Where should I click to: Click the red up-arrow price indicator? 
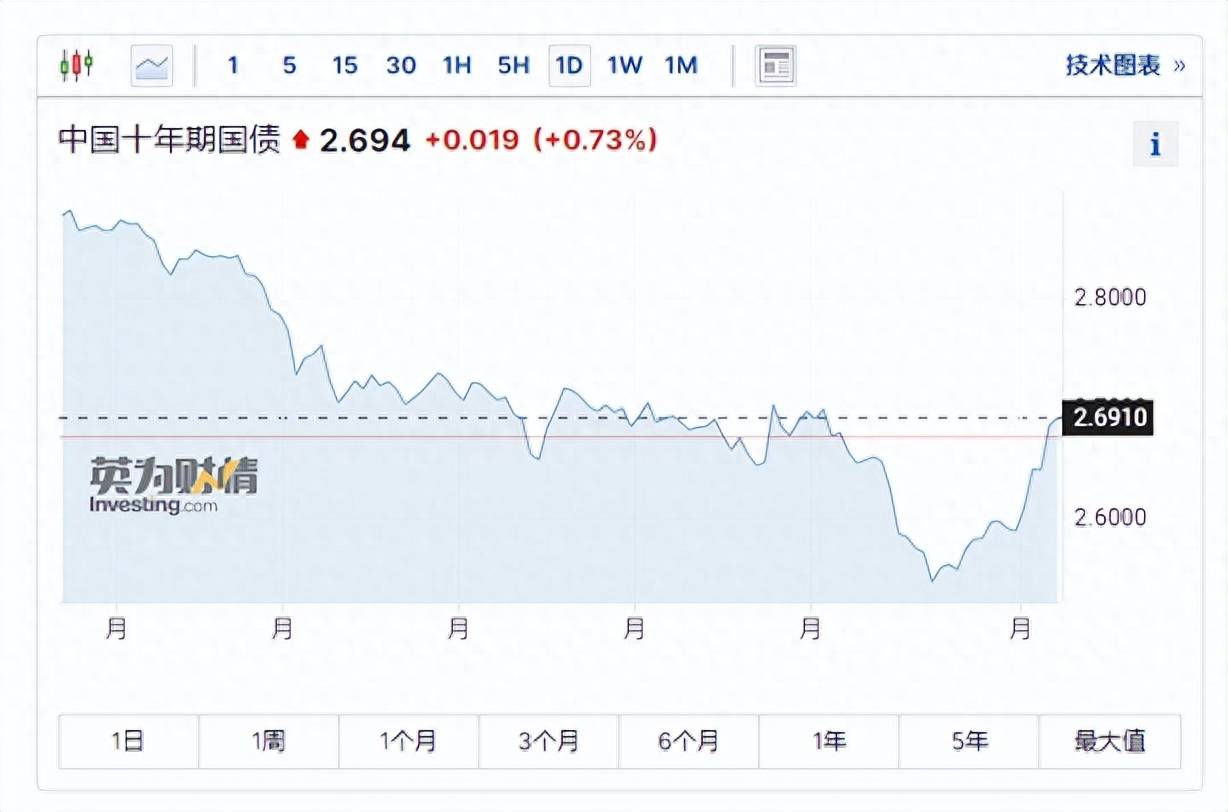coord(300,141)
